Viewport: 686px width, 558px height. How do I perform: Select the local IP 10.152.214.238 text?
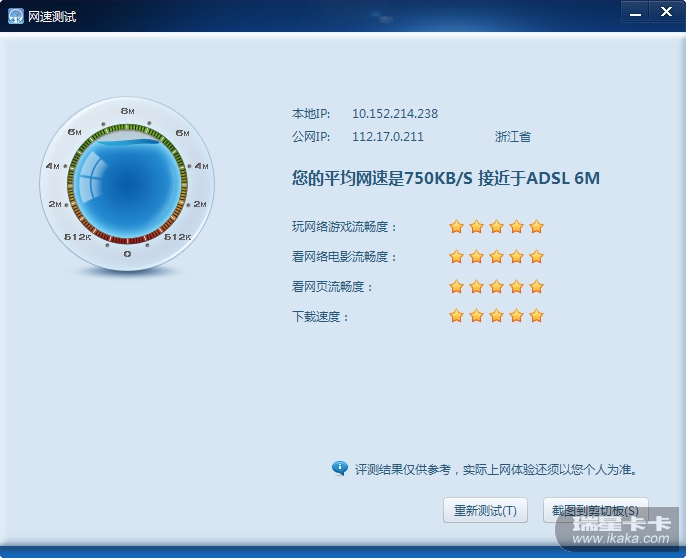[395, 114]
